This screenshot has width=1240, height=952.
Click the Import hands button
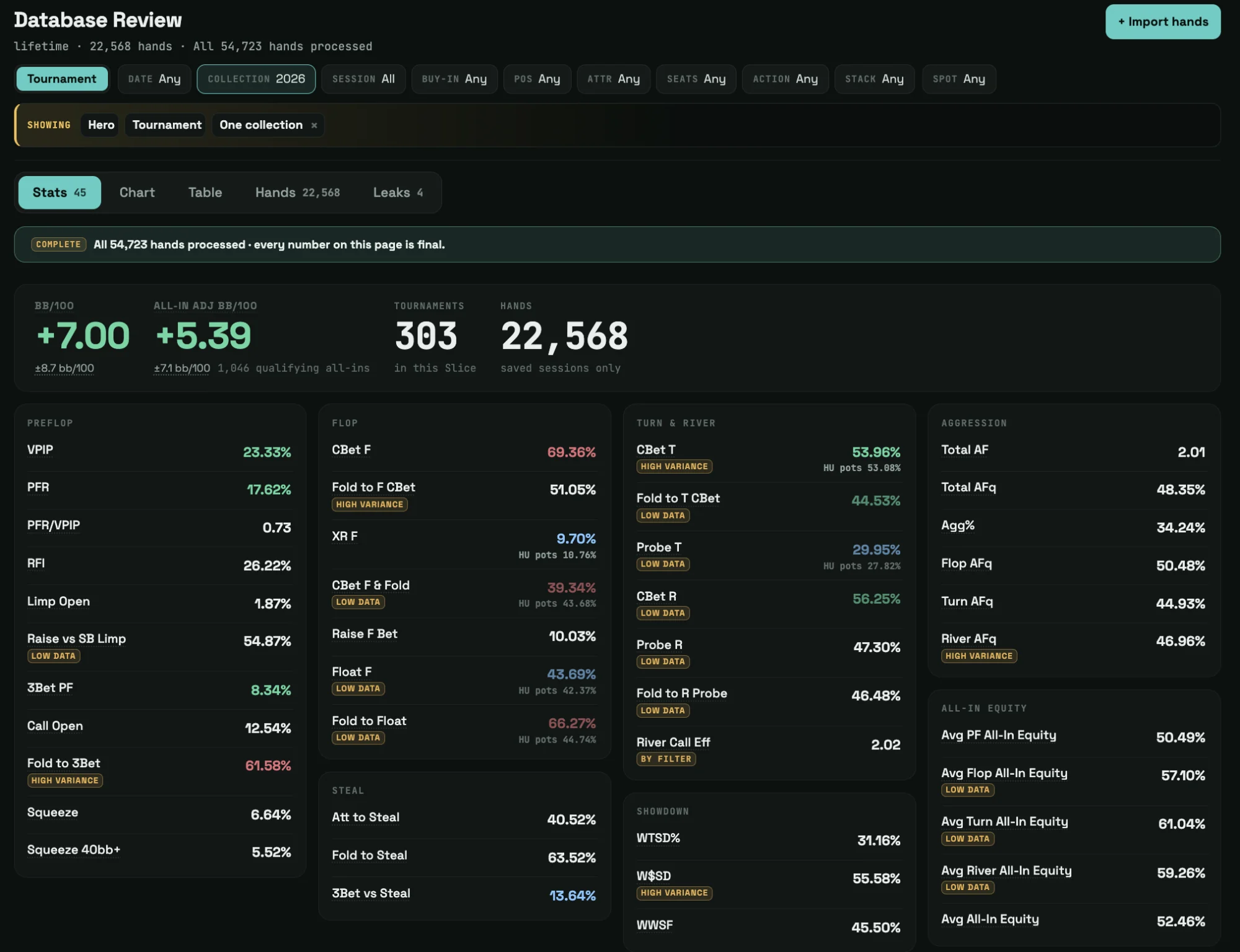[x=1162, y=22]
